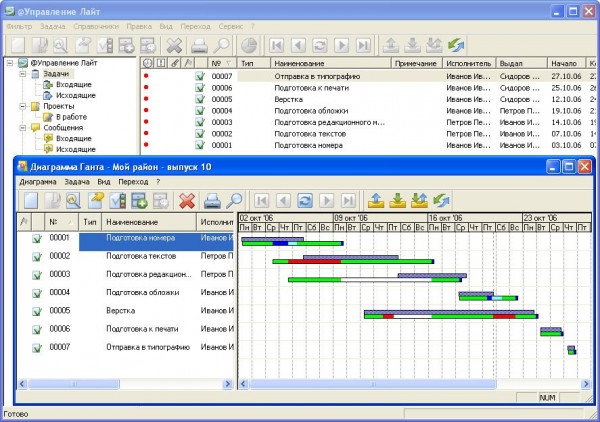Collapse the Управление Лайт root tree node

[x=10, y=63]
